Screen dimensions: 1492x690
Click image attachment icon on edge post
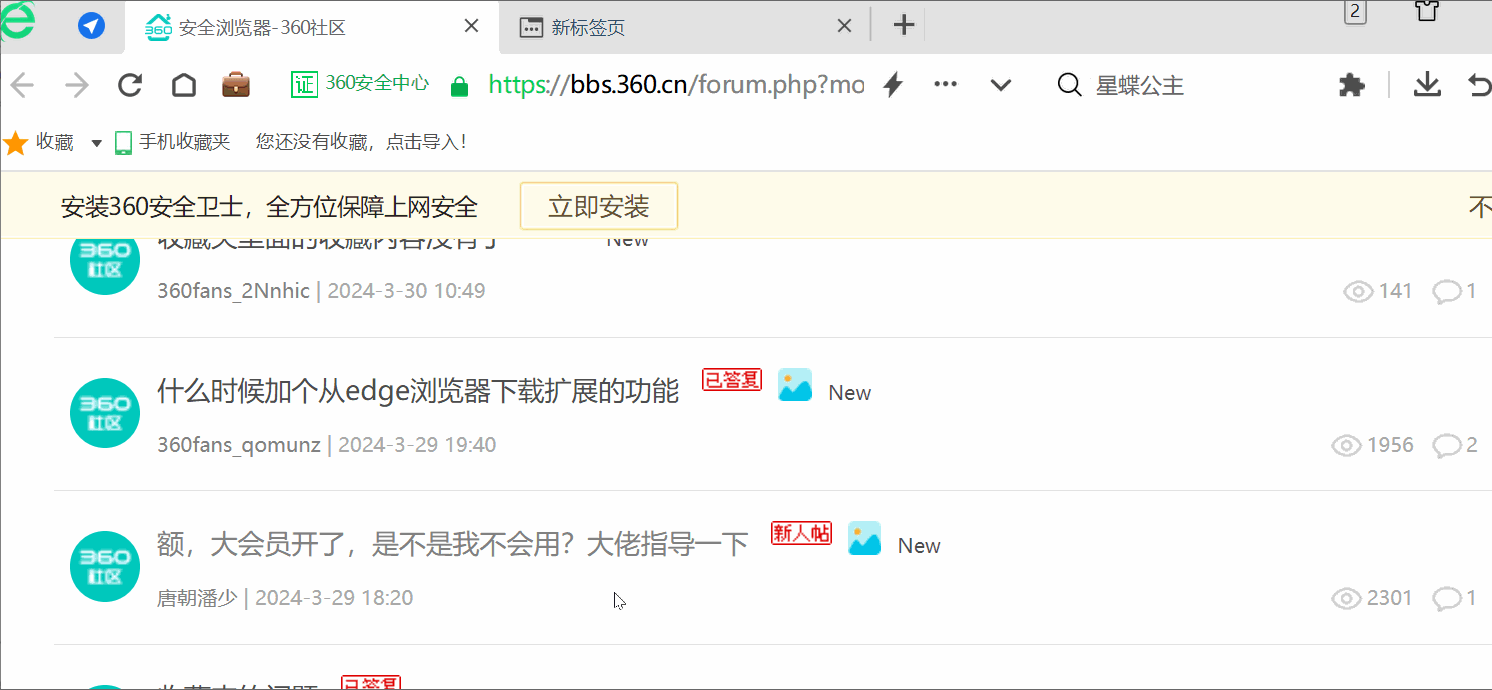click(795, 385)
